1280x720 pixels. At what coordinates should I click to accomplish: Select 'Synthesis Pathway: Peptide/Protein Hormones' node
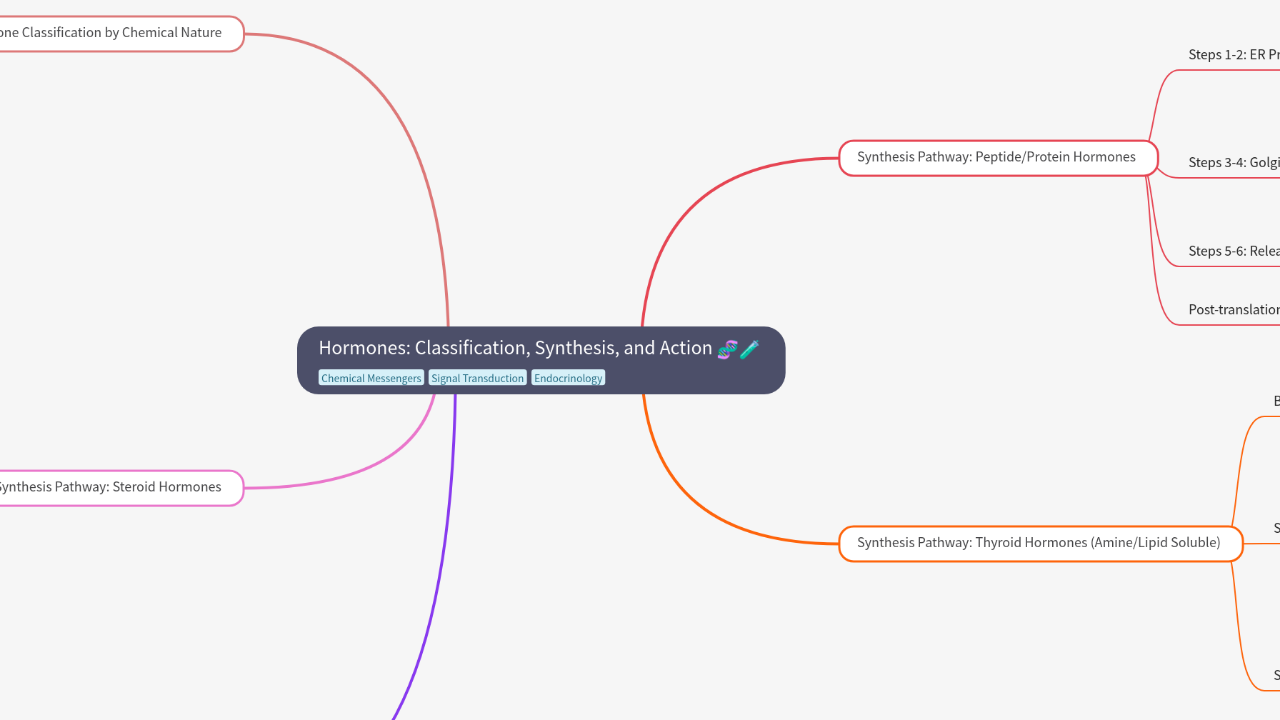pos(997,157)
